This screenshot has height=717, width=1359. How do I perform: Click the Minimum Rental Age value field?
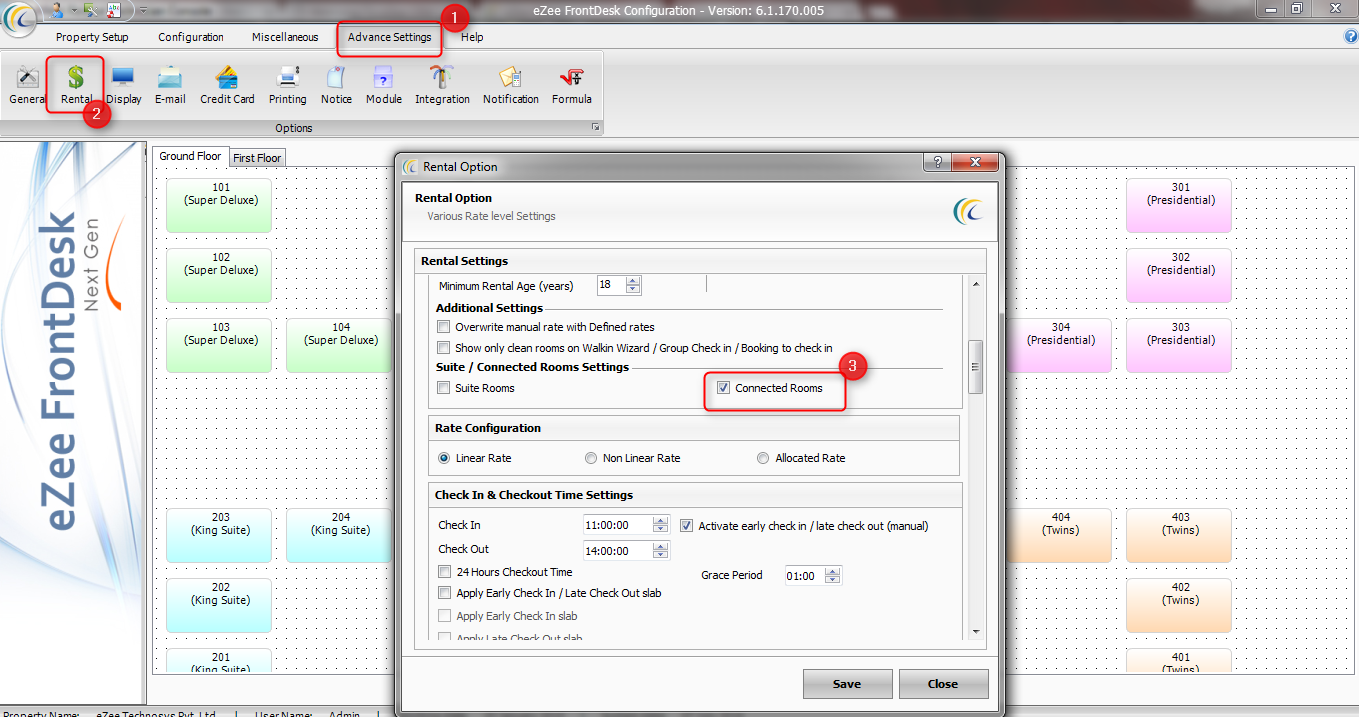point(611,285)
